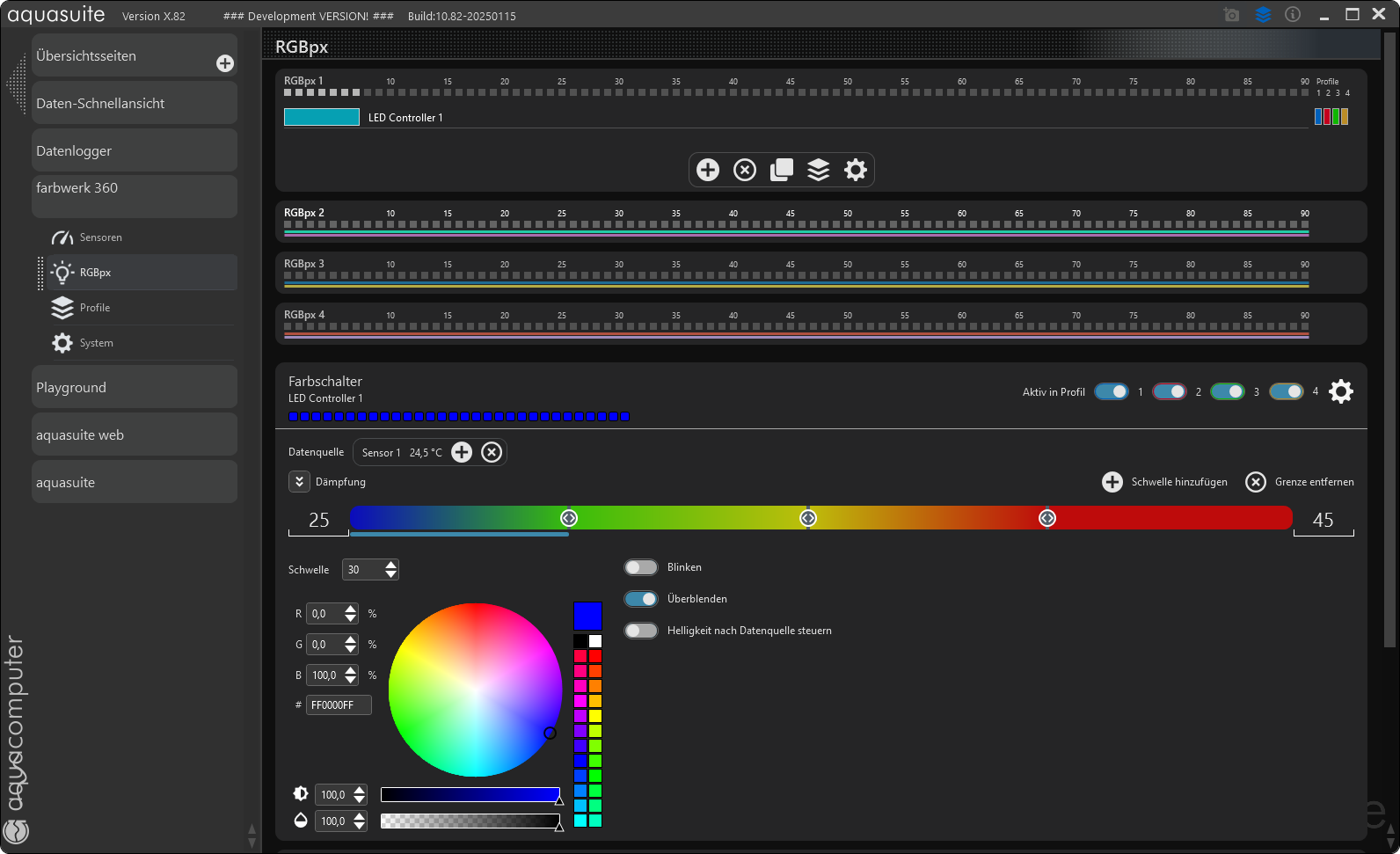The image size is (1400, 854).
Task: Enable the Blinken toggle
Action: 641,567
